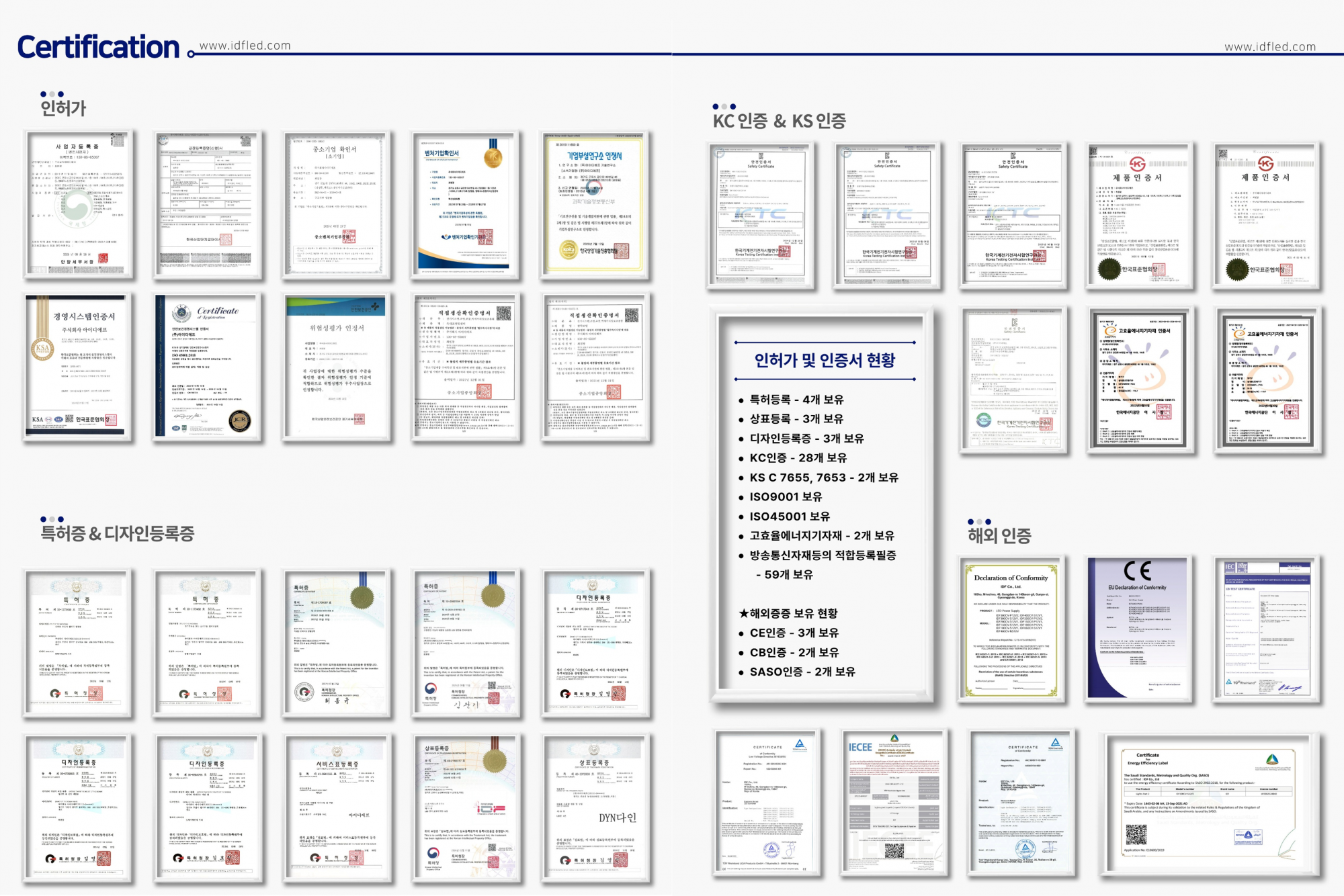Click the IEC logo on the CB Test Certificate

pyautogui.click(x=1229, y=568)
